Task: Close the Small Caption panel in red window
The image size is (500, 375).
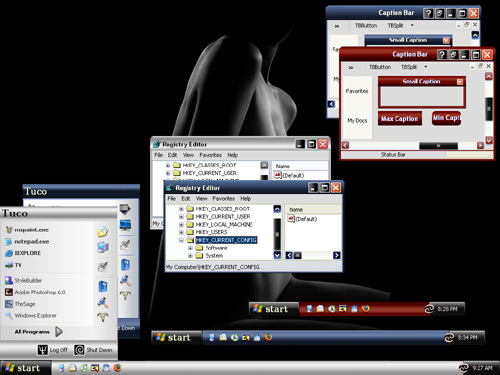Action: tap(460, 82)
